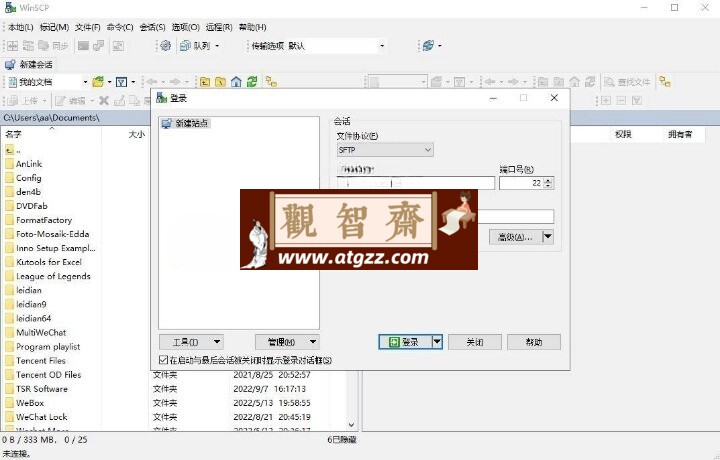Screen dimensions: 720x460
Task: Open the Advanced (高级) button dropdown arrow
Action: 548,237
